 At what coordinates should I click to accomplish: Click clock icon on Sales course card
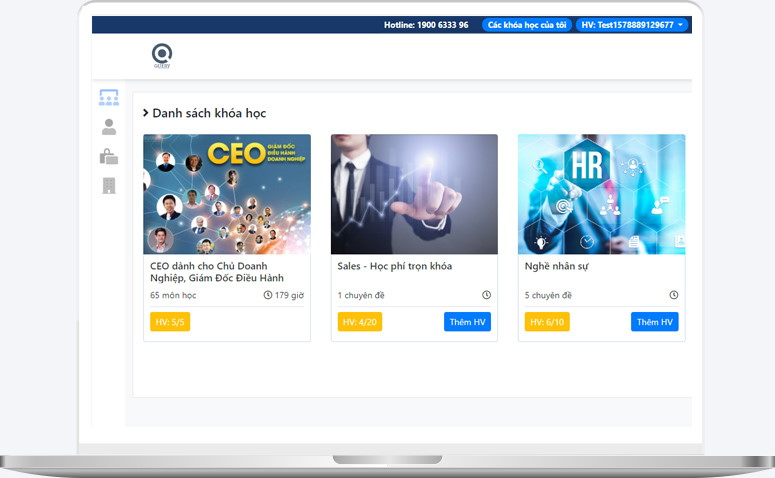[486, 295]
